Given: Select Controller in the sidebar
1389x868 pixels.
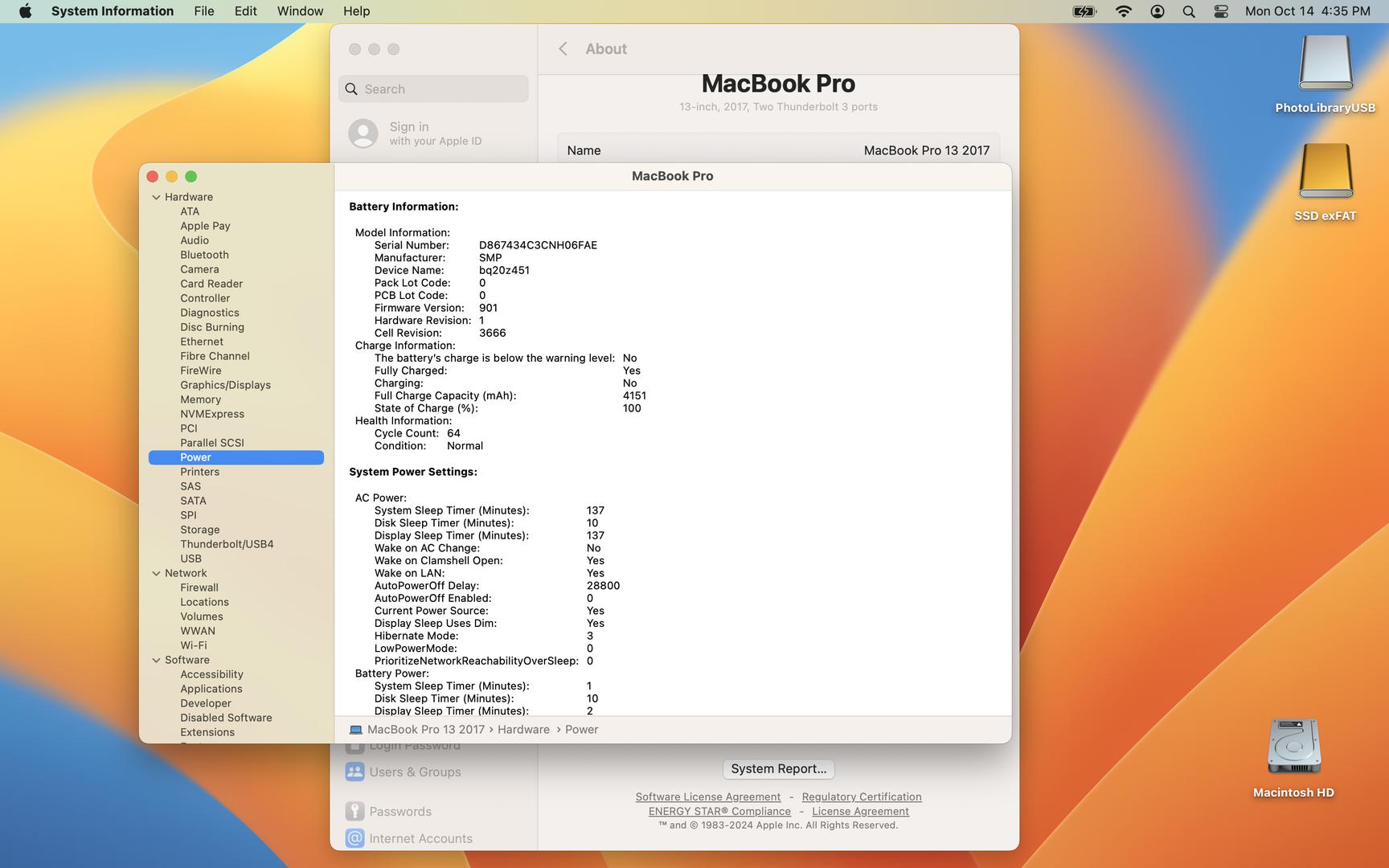Looking at the screenshot, I should click(x=205, y=298).
